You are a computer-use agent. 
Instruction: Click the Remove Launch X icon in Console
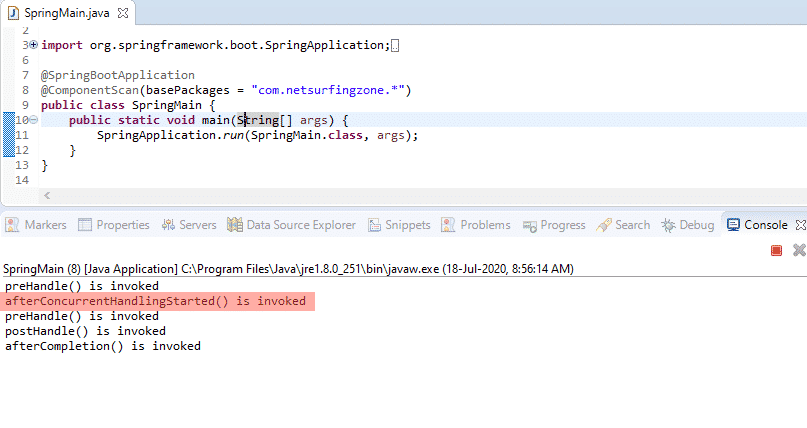(x=799, y=250)
